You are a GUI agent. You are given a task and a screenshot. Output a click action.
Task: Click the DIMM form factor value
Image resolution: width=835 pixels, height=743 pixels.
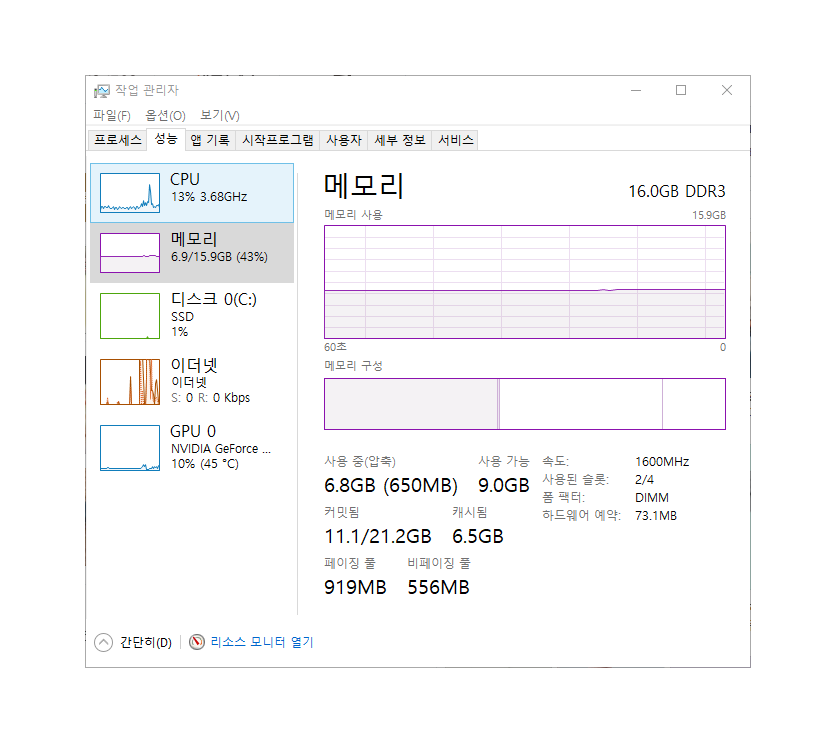coord(652,498)
